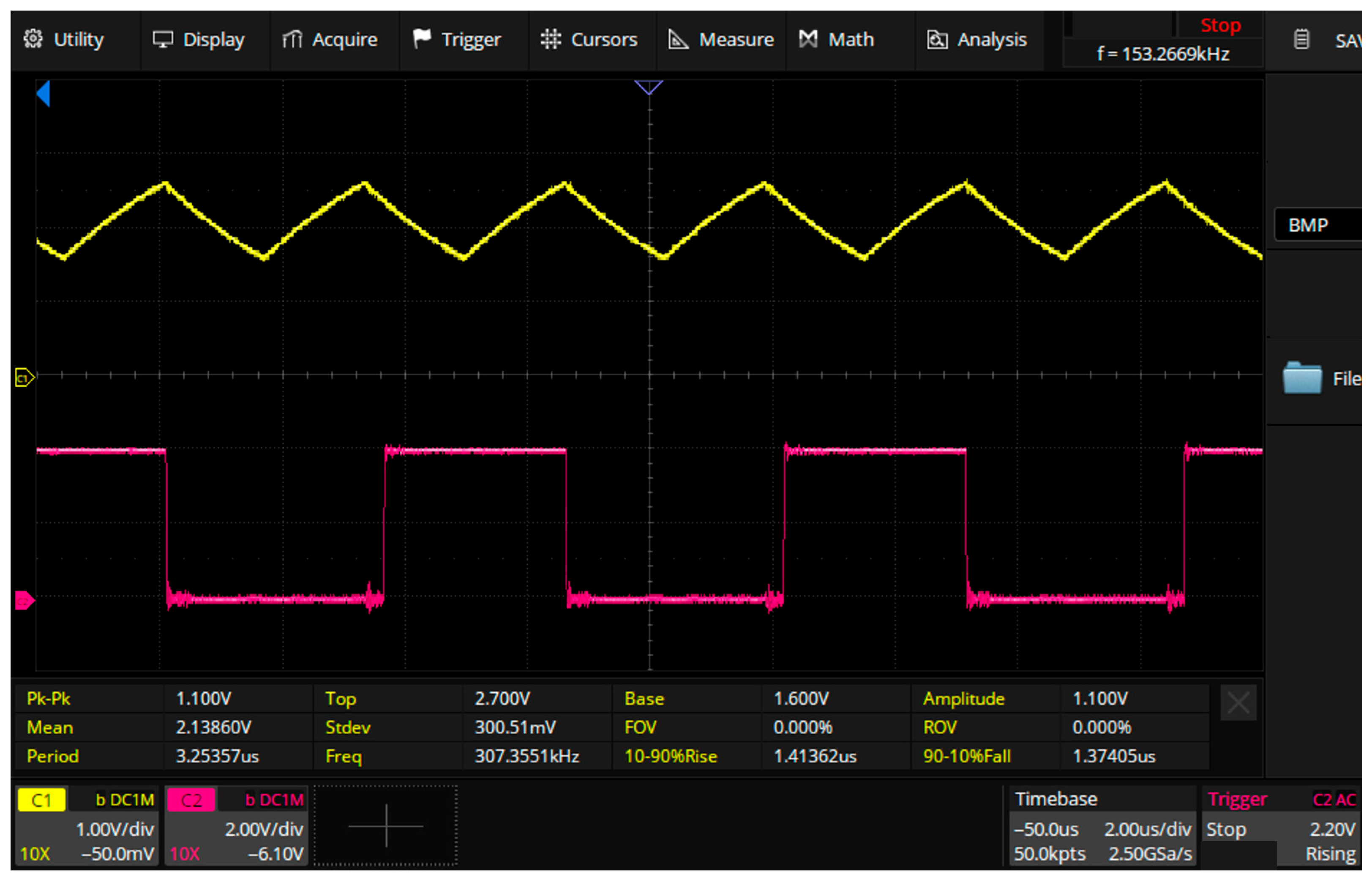The image size is (1372, 881).
Task: Click the Display monitor icon
Action: 163,39
